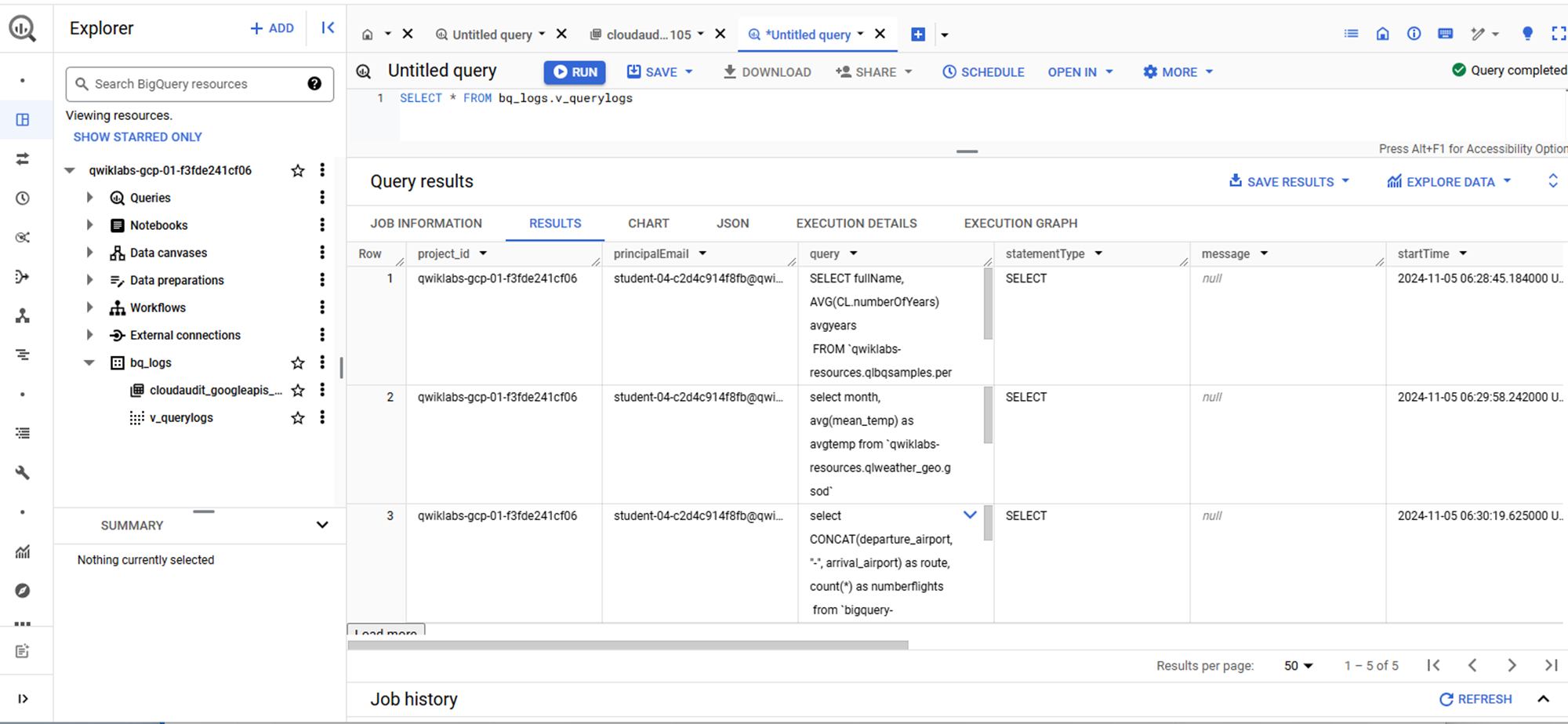Click the DOWNLOAD button

pyautogui.click(x=767, y=71)
